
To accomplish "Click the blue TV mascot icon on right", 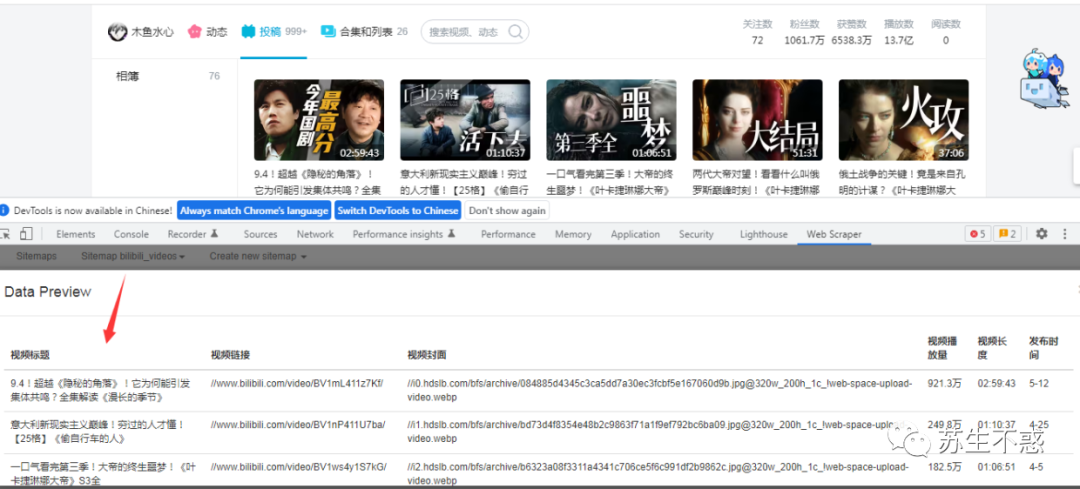I will coord(1043,80).
